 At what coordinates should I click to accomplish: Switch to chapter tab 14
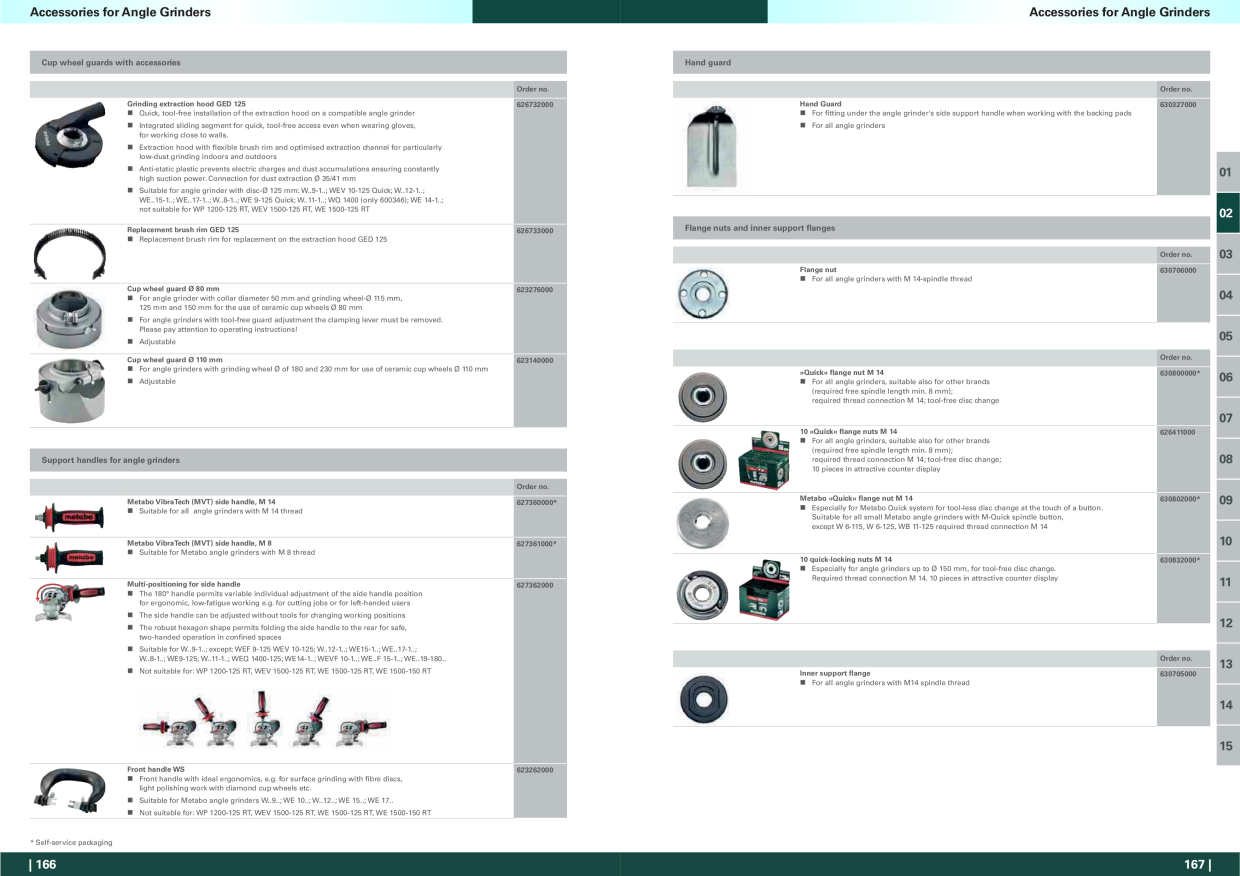(1227, 705)
